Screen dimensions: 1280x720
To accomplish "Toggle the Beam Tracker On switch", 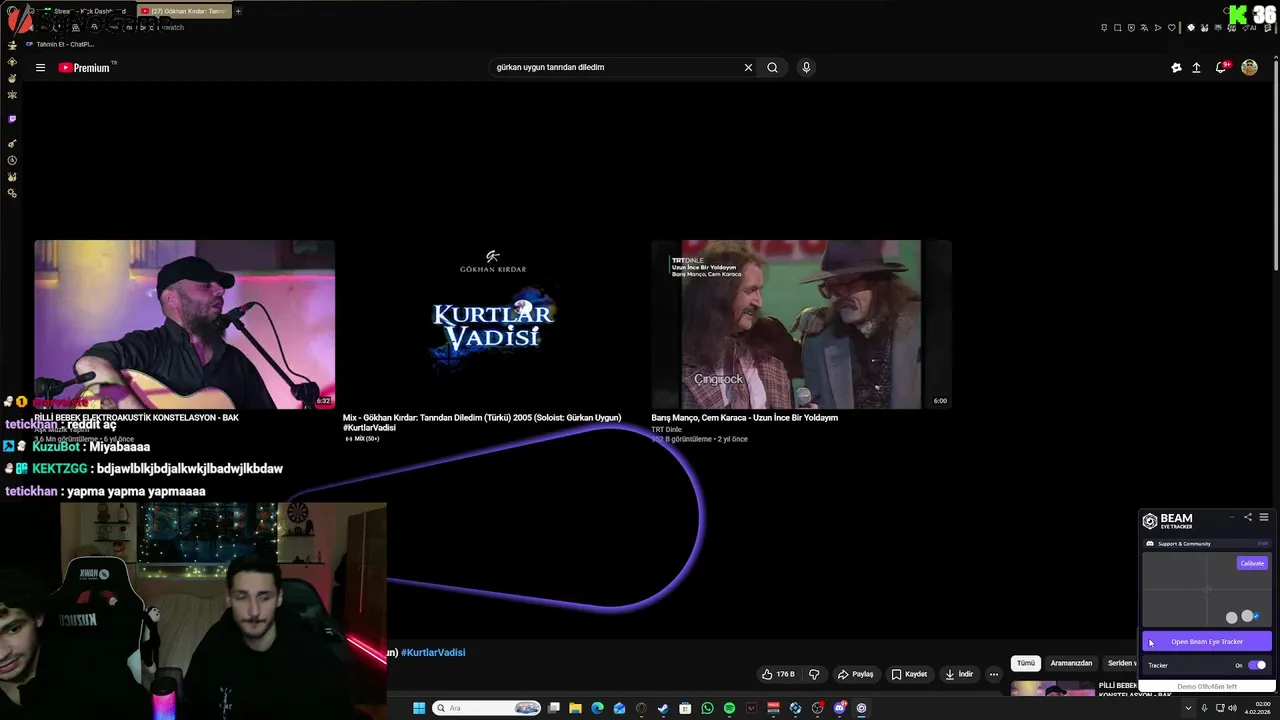I will coord(1257,665).
